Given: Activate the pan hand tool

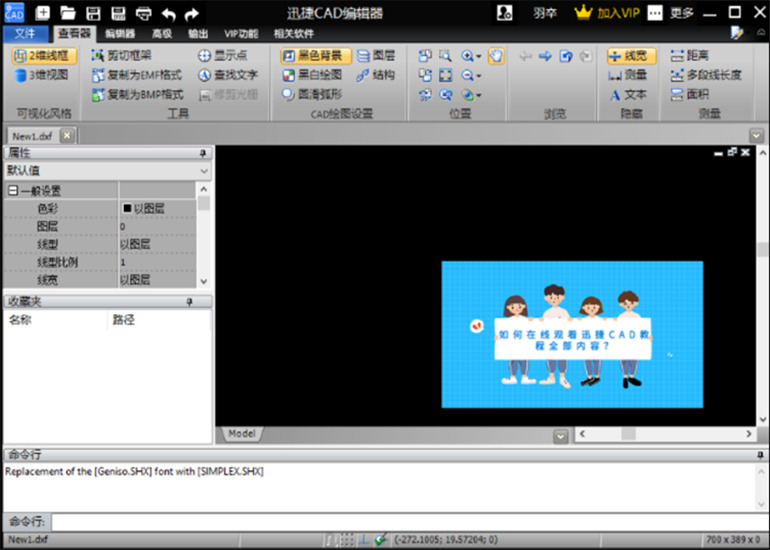Looking at the screenshot, I should (x=496, y=55).
